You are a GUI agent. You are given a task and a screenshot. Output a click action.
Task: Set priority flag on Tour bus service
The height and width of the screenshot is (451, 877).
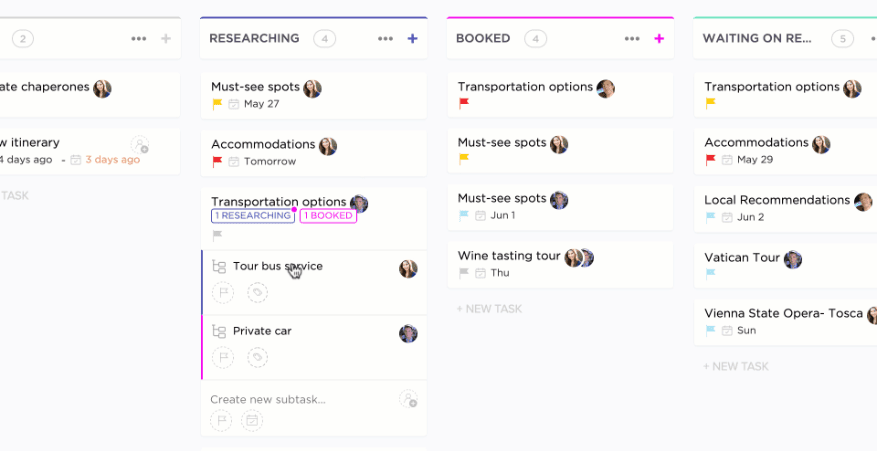222,293
